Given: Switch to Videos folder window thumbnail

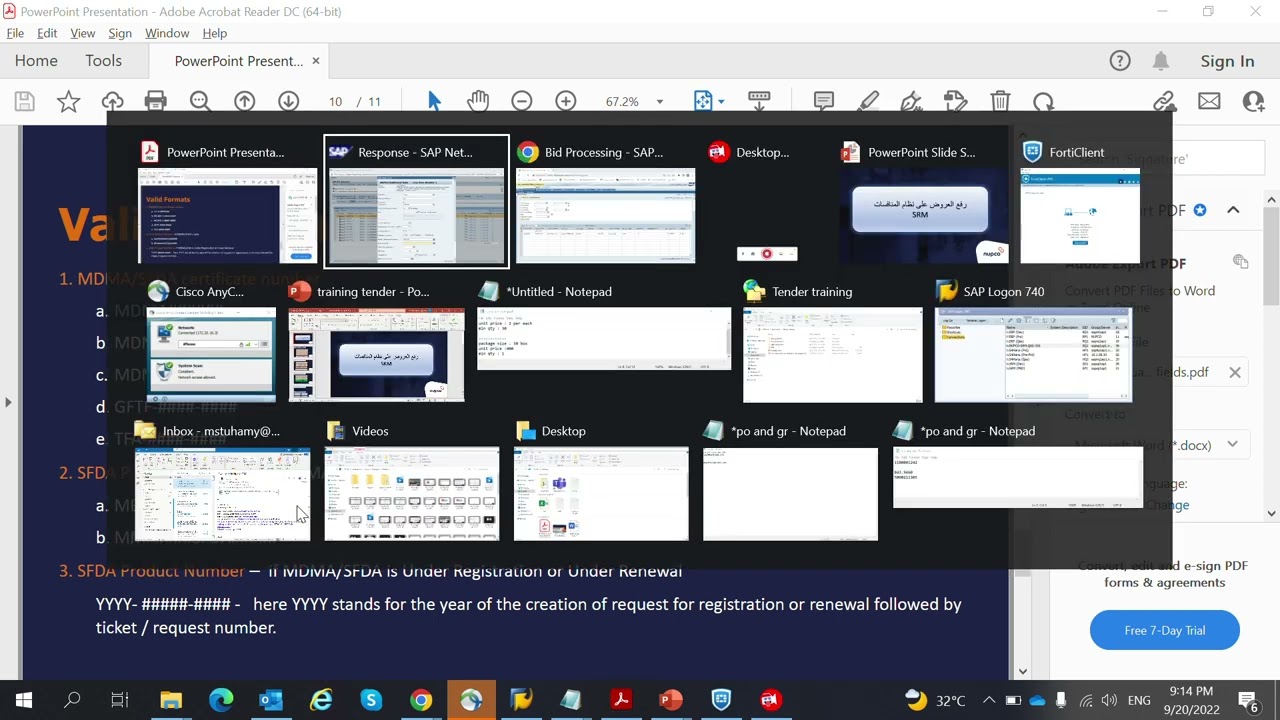Looking at the screenshot, I should [x=411, y=481].
